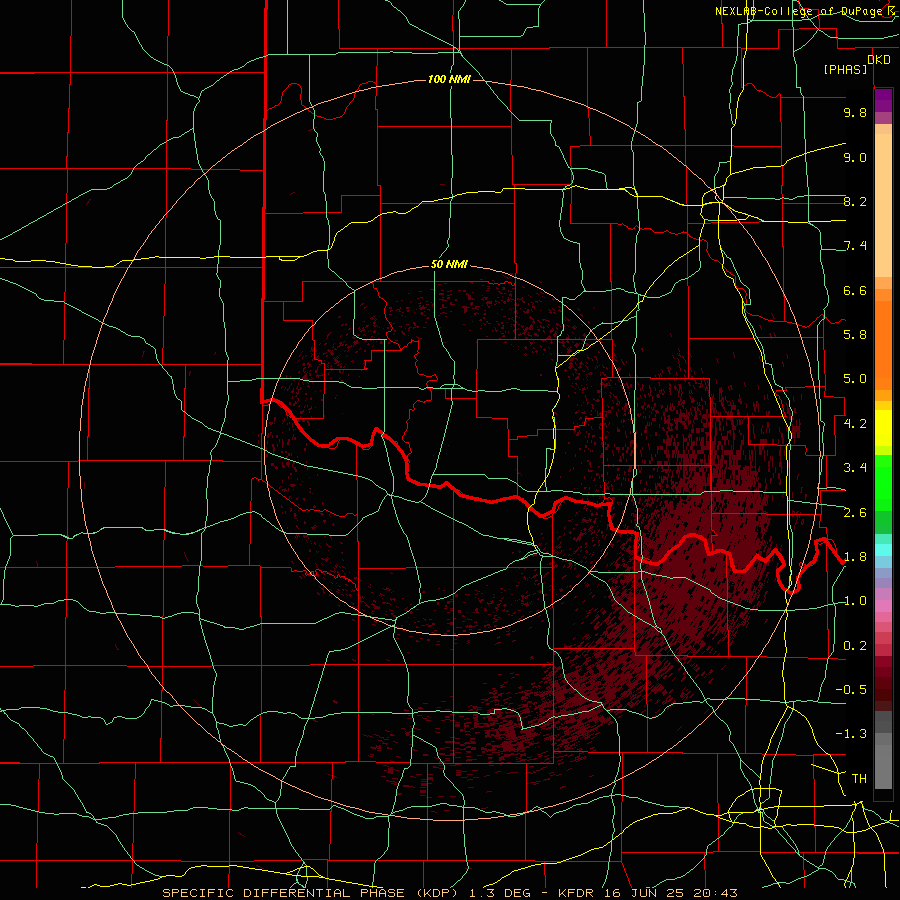Screen dimensions: 900x900
Task: Pick the bright green segment of color bar
Action: point(883,483)
